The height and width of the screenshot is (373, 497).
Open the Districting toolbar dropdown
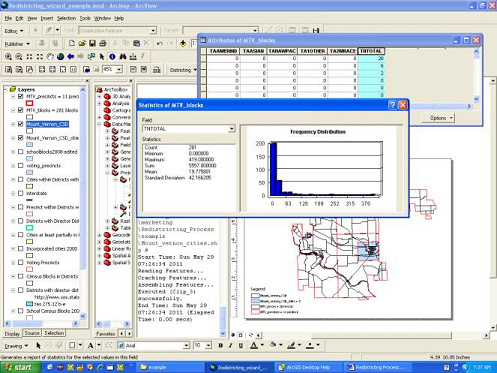coord(183,70)
